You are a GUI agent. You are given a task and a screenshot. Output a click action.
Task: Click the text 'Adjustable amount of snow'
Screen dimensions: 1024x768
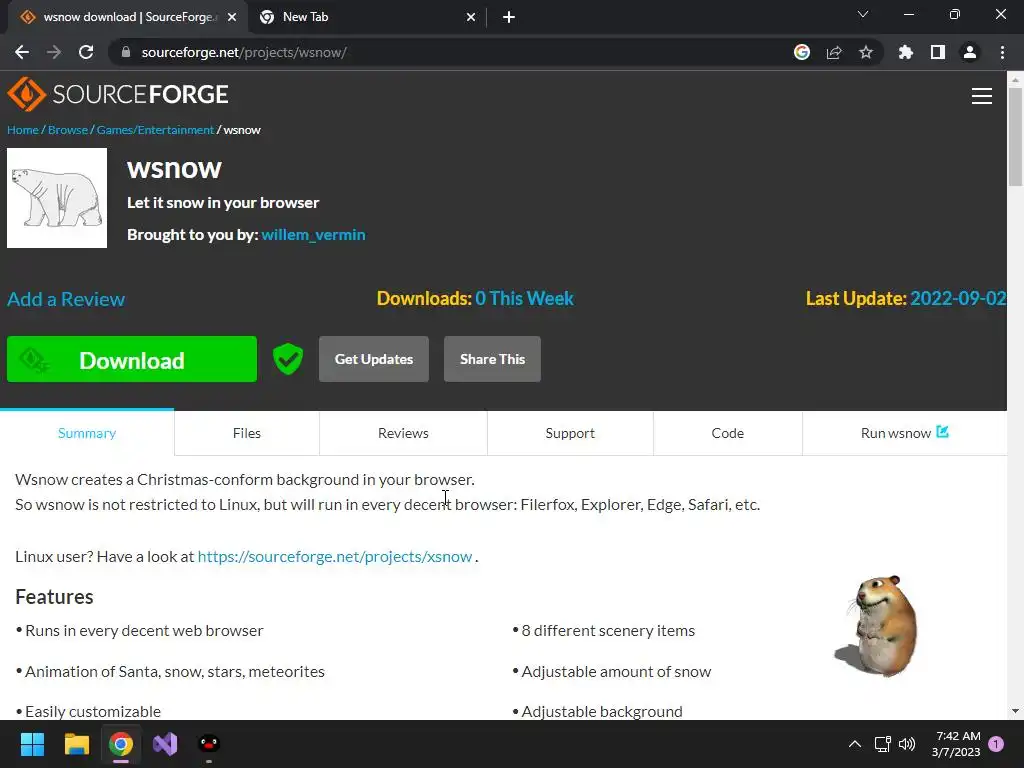pyautogui.click(x=616, y=672)
